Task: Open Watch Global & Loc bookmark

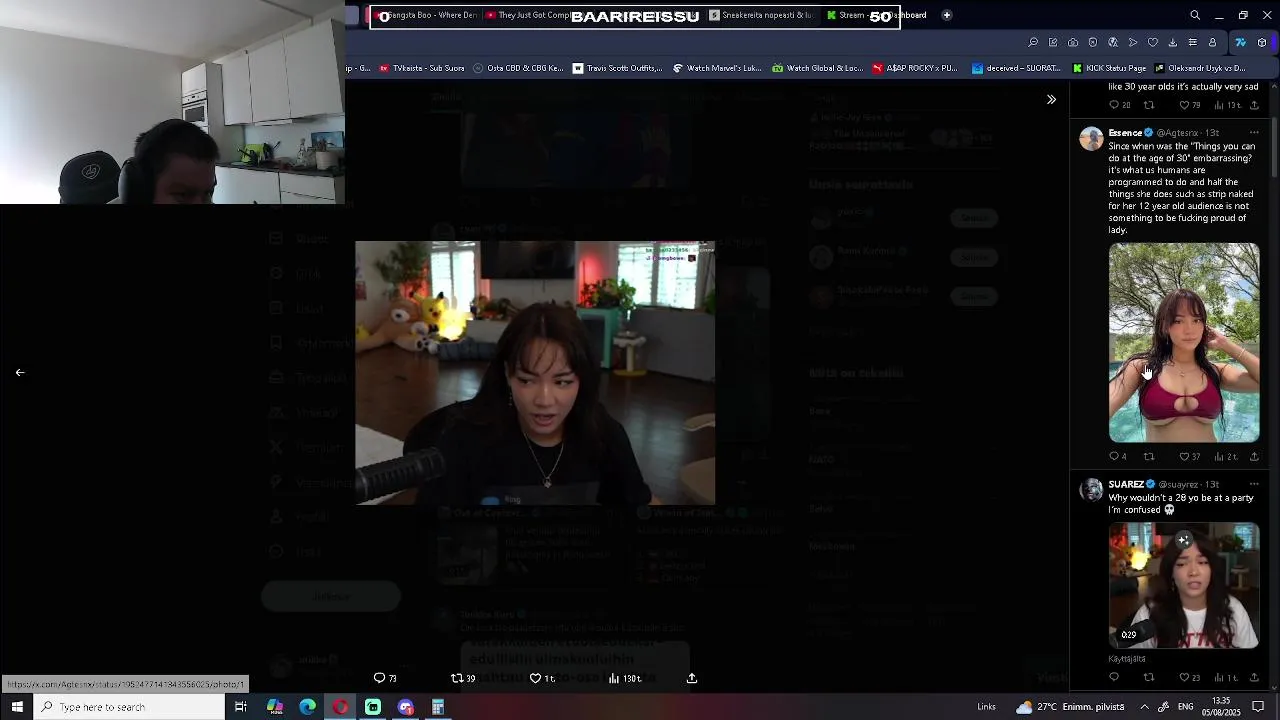Action: (817, 68)
